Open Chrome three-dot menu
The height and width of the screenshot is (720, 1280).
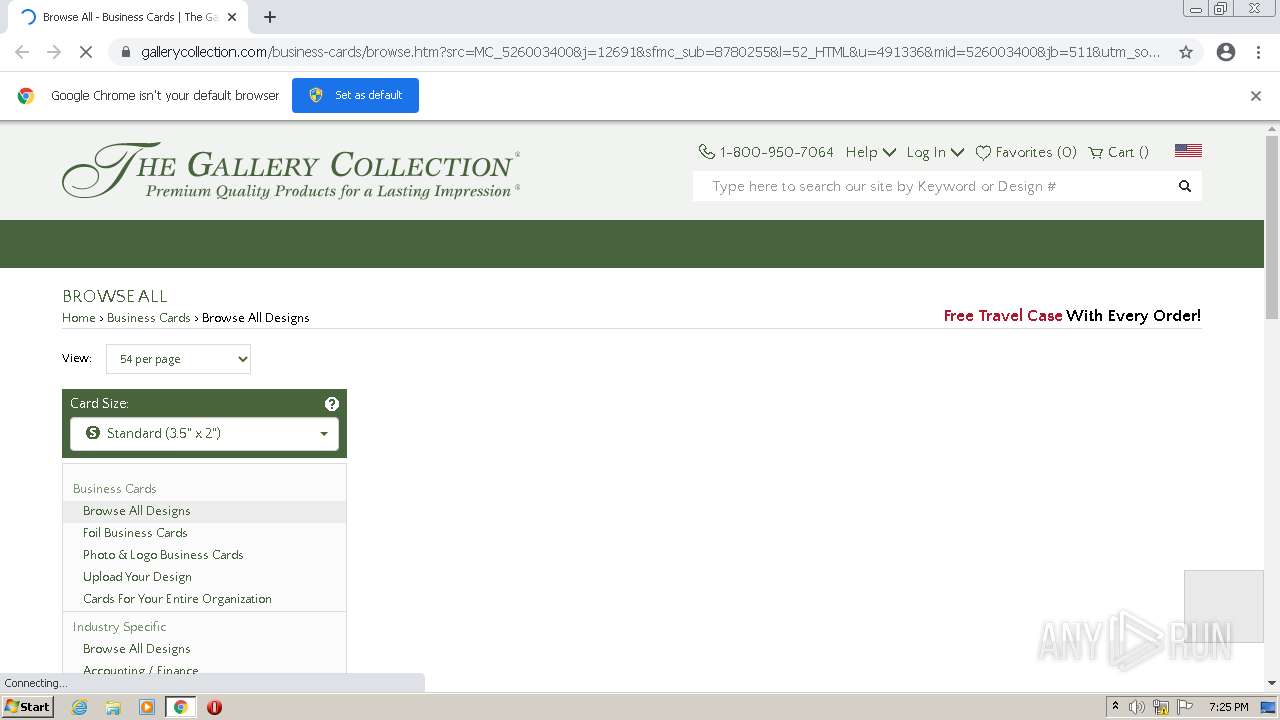tap(1259, 52)
